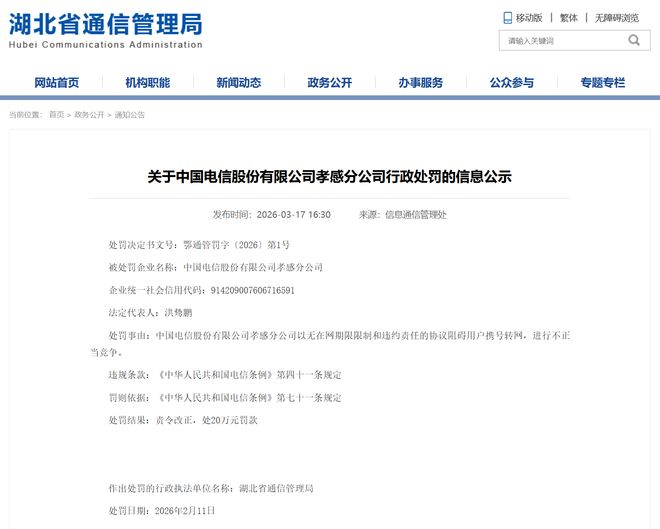Click the 湖北省通信管理局 site logo
The height and width of the screenshot is (529, 660).
pyautogui.click(x=106, y=24)
